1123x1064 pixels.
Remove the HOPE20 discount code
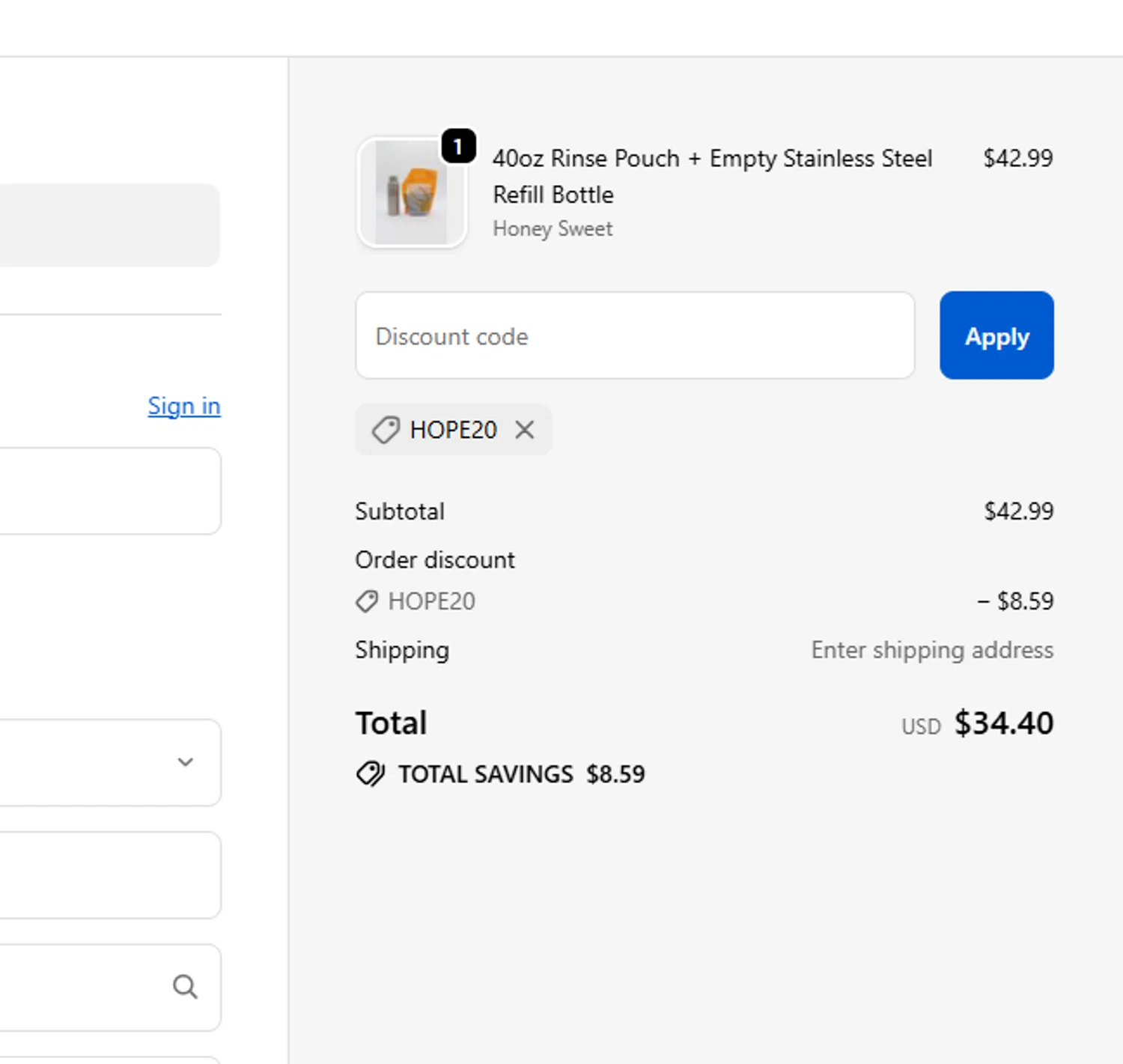coord(525,430)
